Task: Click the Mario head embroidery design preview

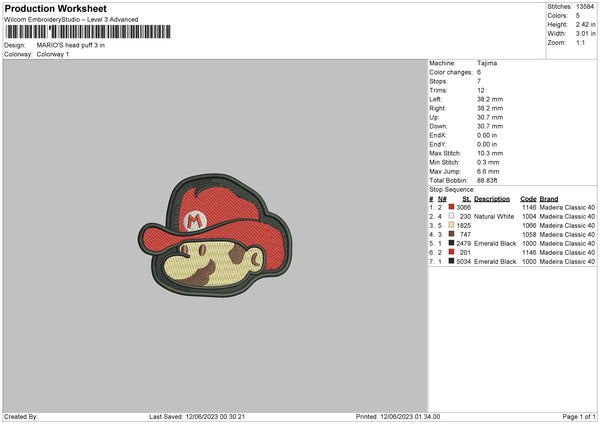Action: (x=215, y=235)
